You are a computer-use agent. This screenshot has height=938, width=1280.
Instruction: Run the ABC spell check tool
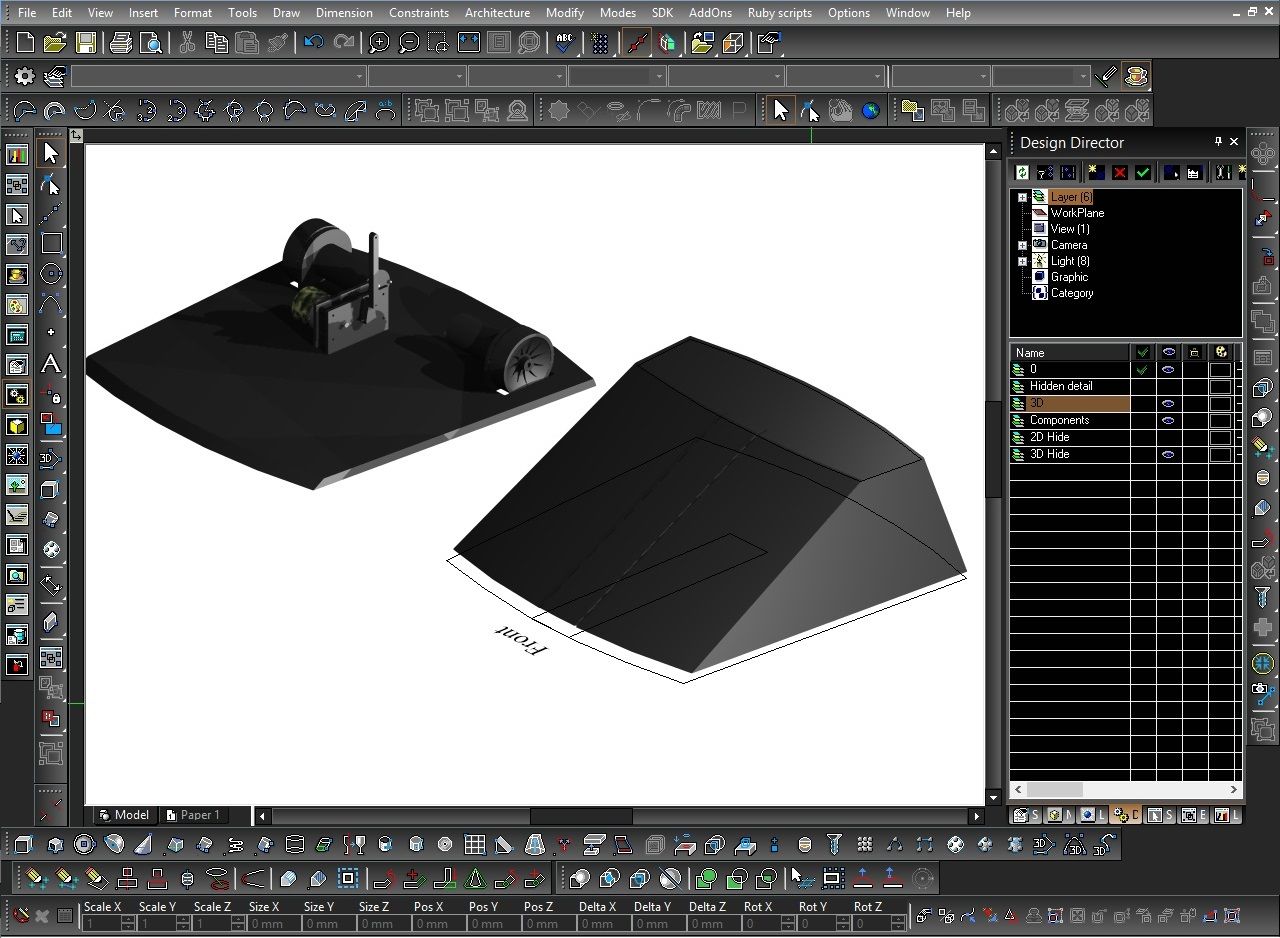pos(564,42)
